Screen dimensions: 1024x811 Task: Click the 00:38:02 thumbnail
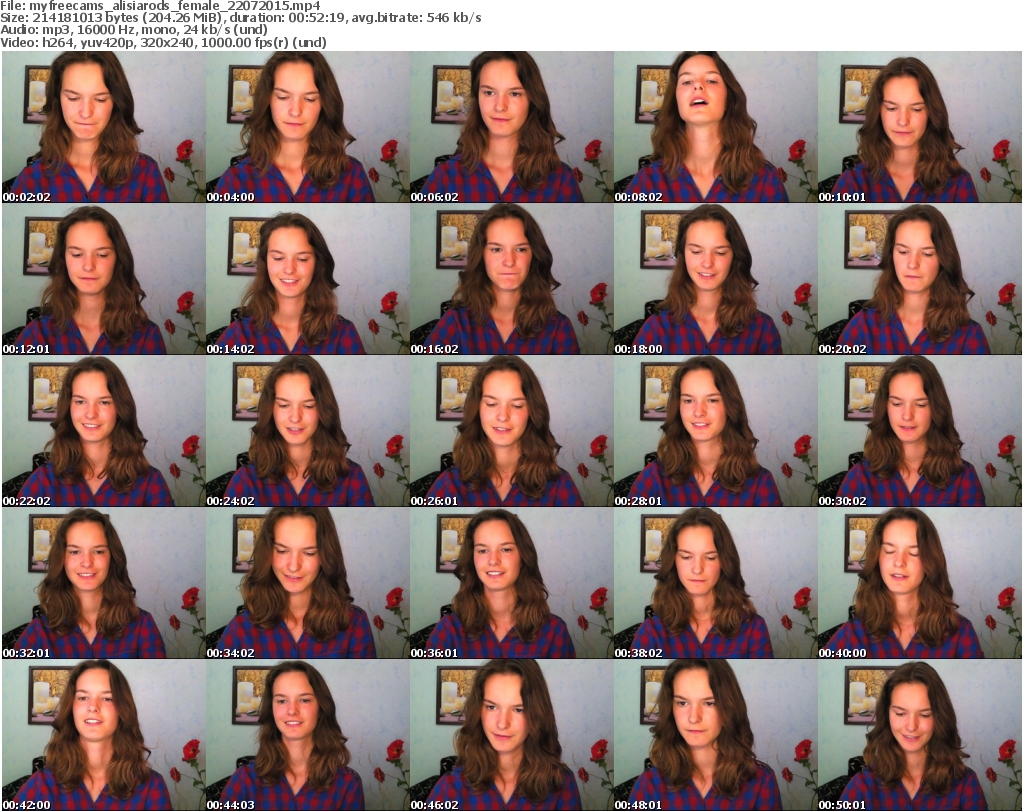[x=716, y=583]
